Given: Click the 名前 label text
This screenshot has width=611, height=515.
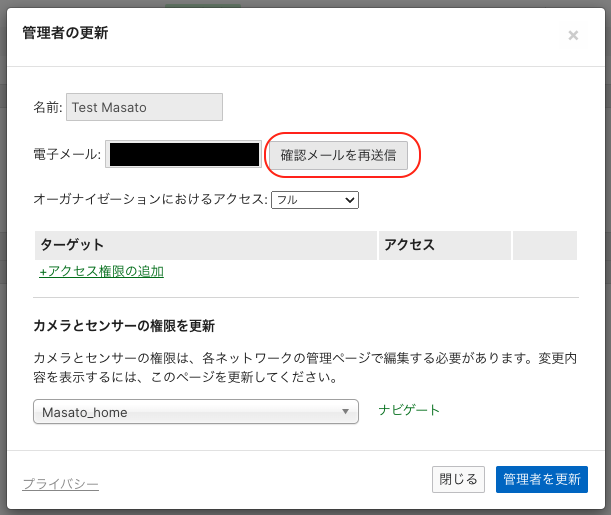Looking at the screenshot, I should [47, 108].
